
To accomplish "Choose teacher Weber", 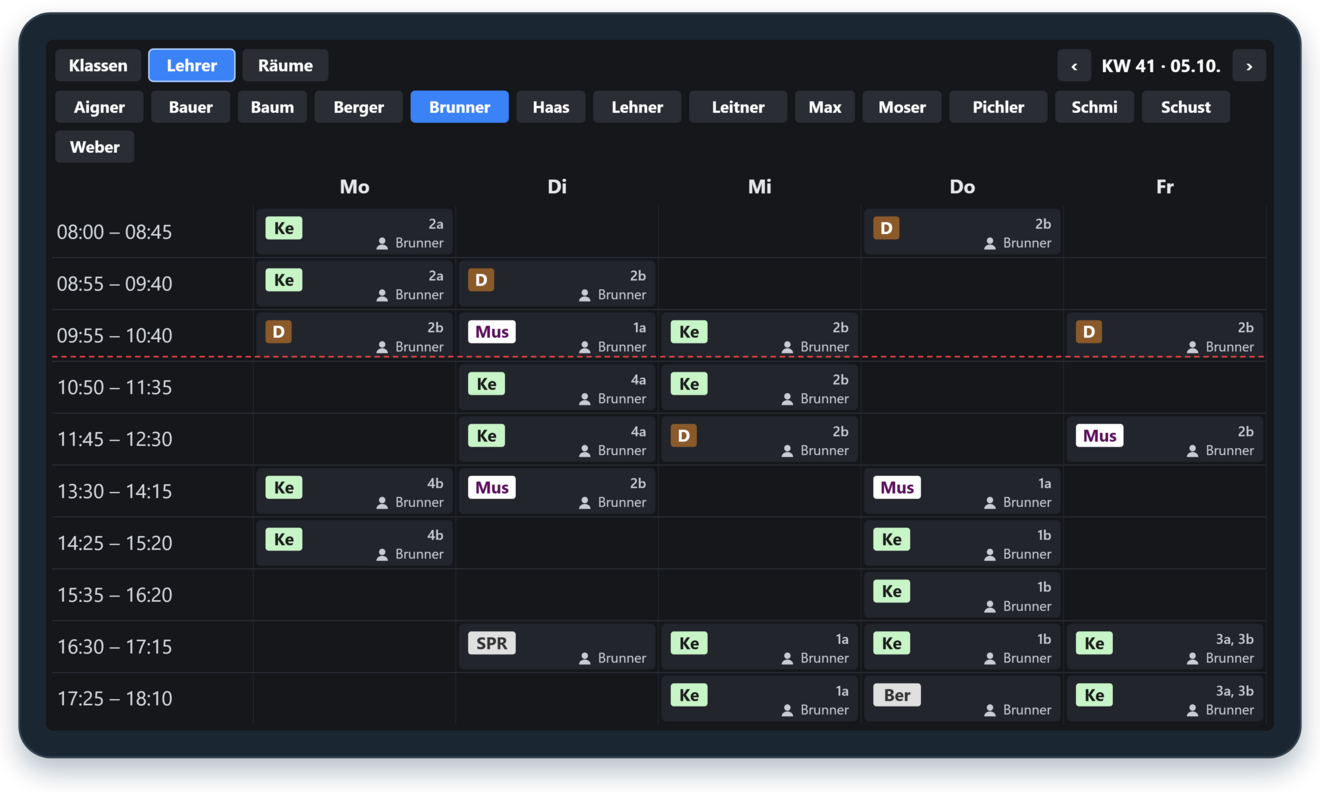I will tap(95, 147).
